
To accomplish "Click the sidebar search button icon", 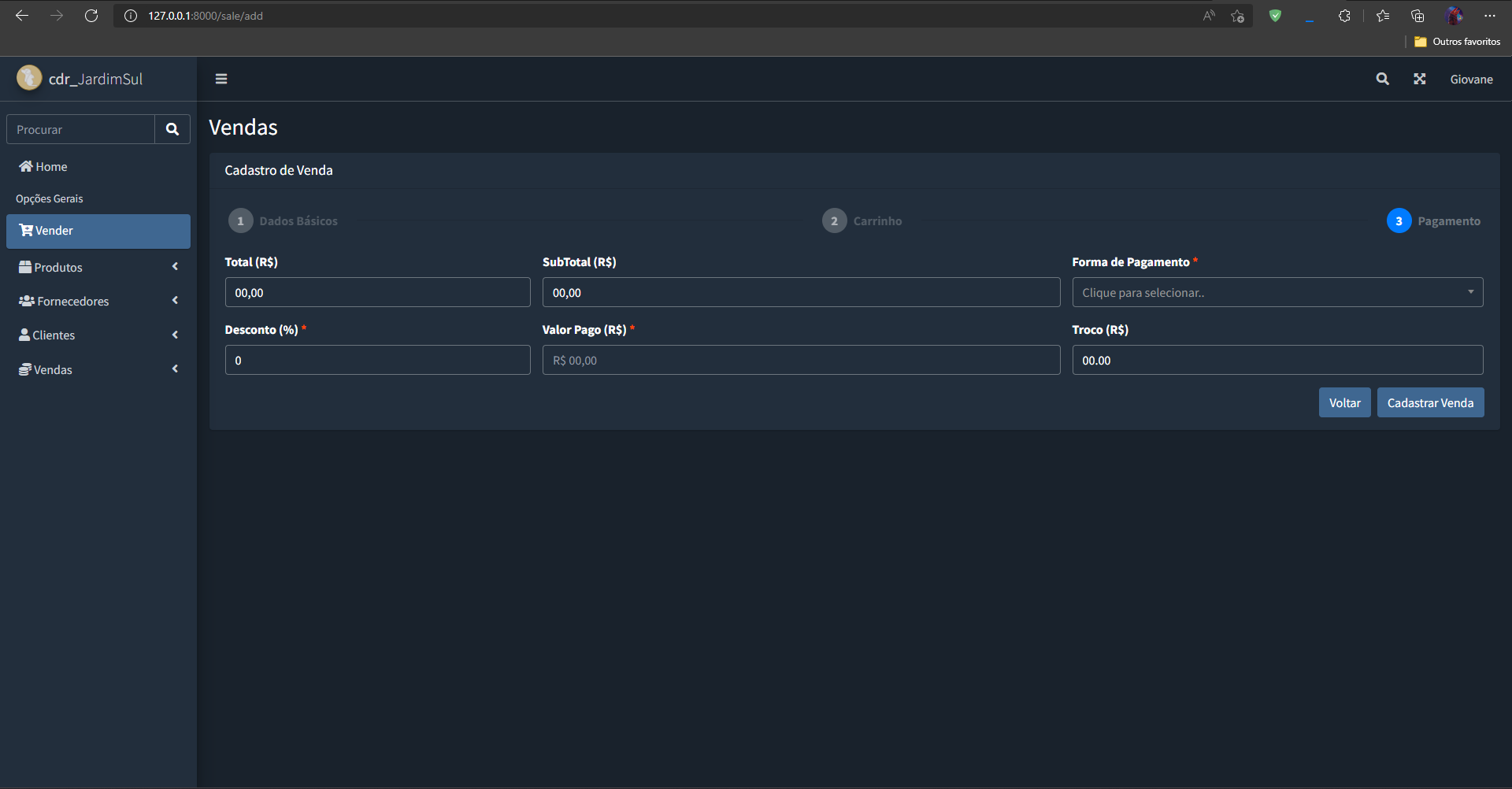I will (x=172, y=129).
